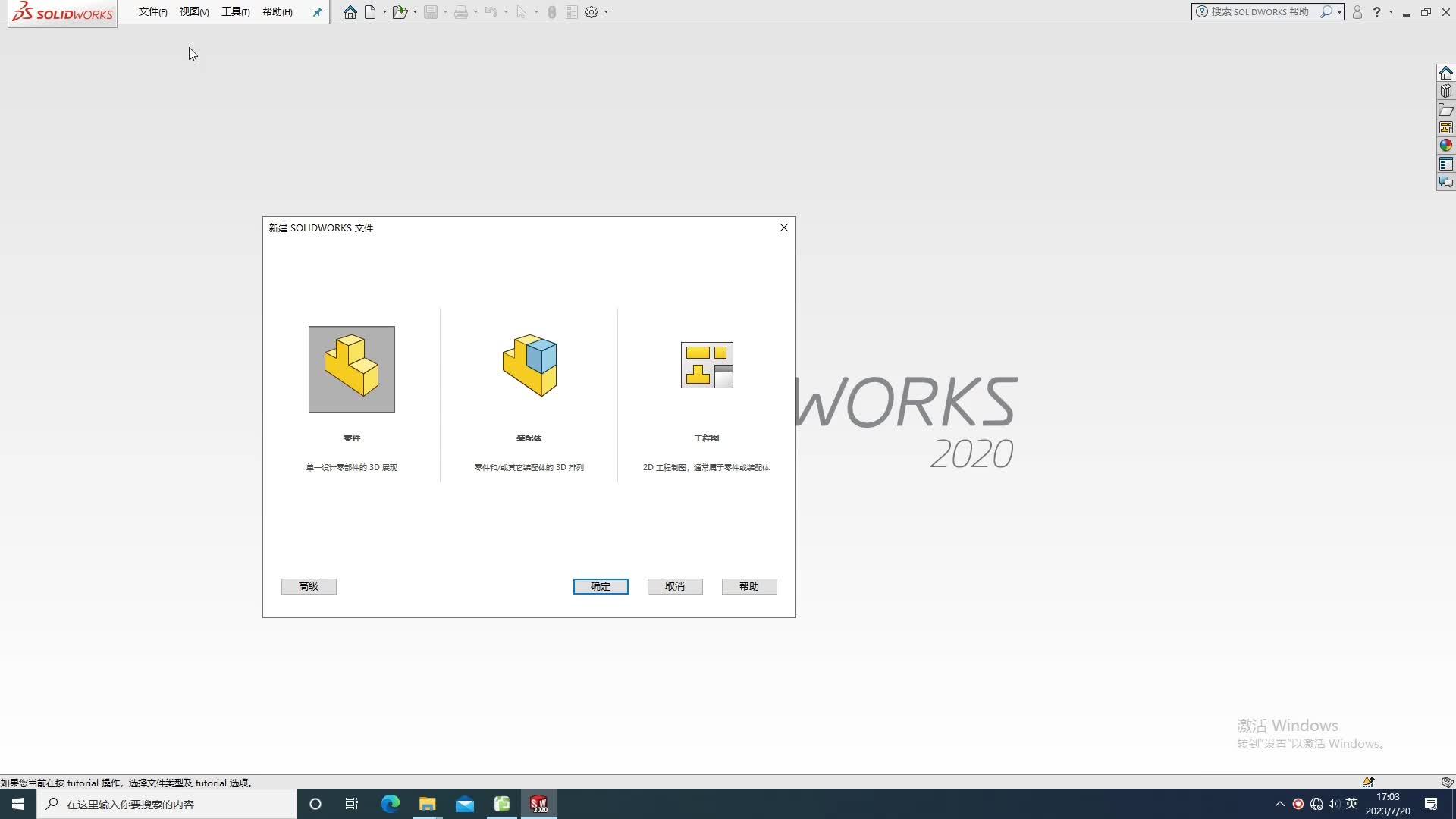Click the SOLIDWORKS 2020 taskbar icon
Image resolution: width=1456 pixels, height=819 pixels.
tap(539, 804)
